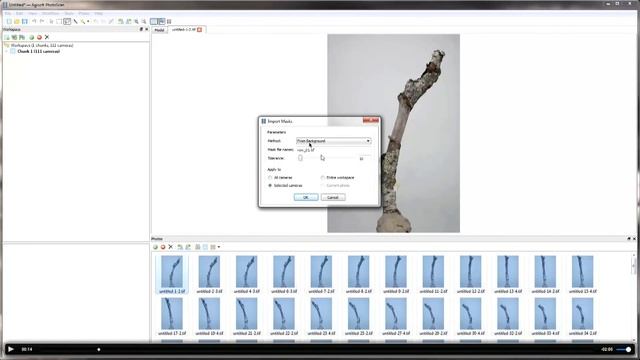Open the File menu
Screen dimensions: 640x360
point(8,13)
